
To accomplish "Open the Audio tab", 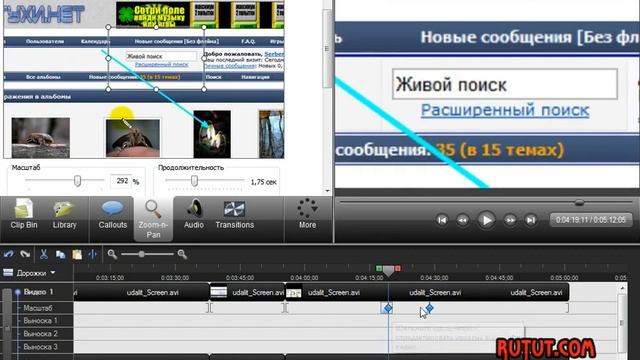I will point(193,214).
